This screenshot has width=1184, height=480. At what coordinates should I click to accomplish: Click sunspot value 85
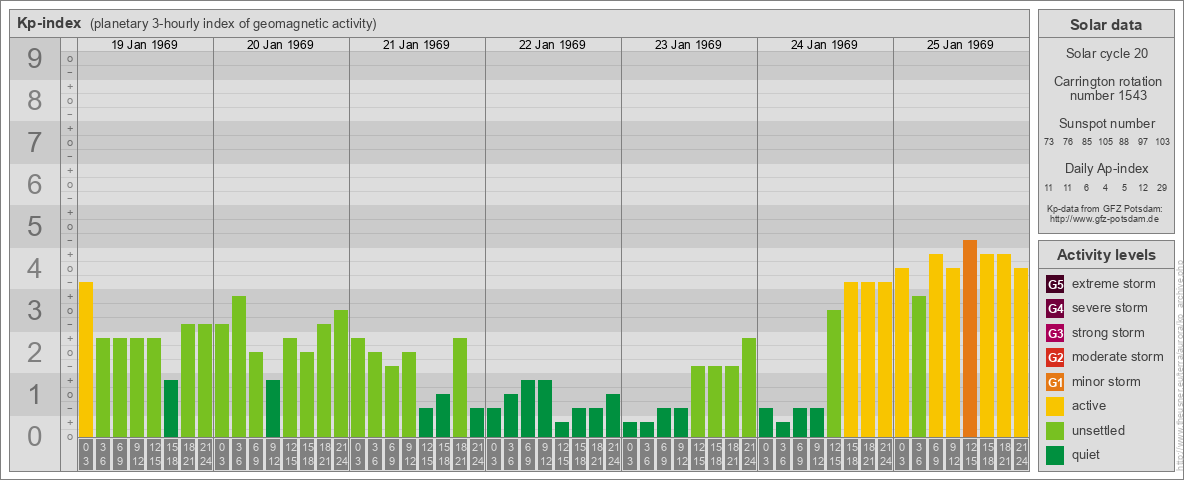click(x=1086, y=142)
